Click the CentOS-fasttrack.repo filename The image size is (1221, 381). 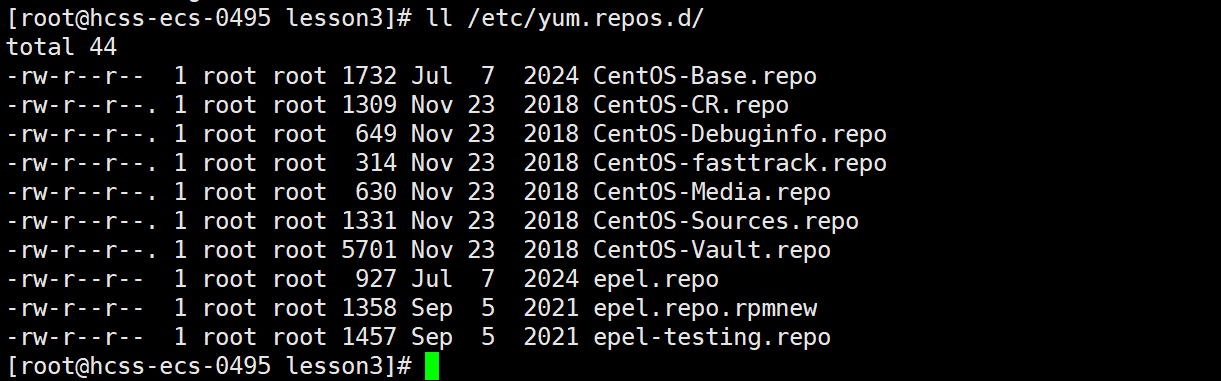pos(739,163)
